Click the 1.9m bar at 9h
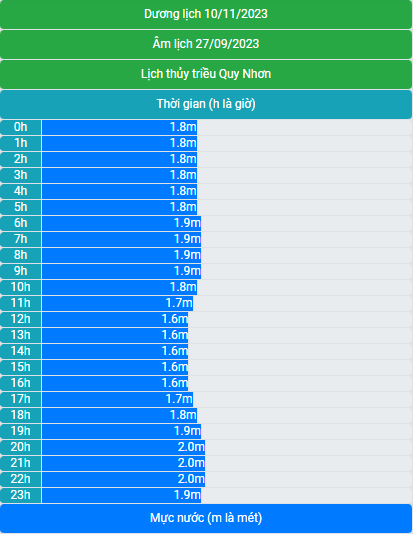 (122, 271)
